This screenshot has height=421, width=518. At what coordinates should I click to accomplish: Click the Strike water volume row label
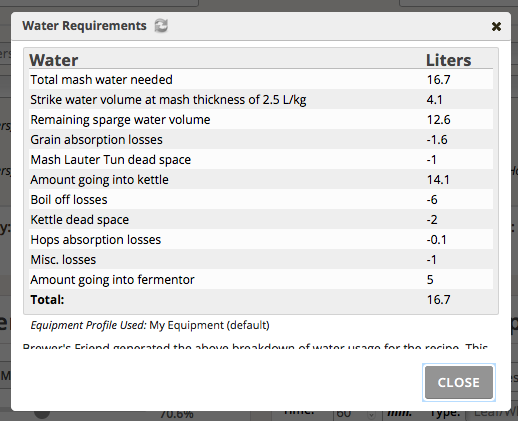168,100
